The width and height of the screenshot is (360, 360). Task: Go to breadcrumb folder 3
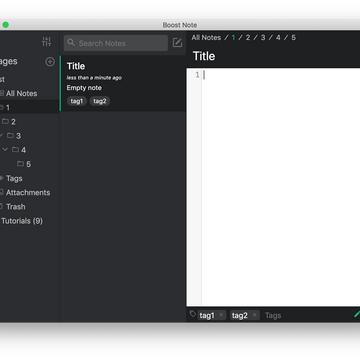tap(263, 38)
